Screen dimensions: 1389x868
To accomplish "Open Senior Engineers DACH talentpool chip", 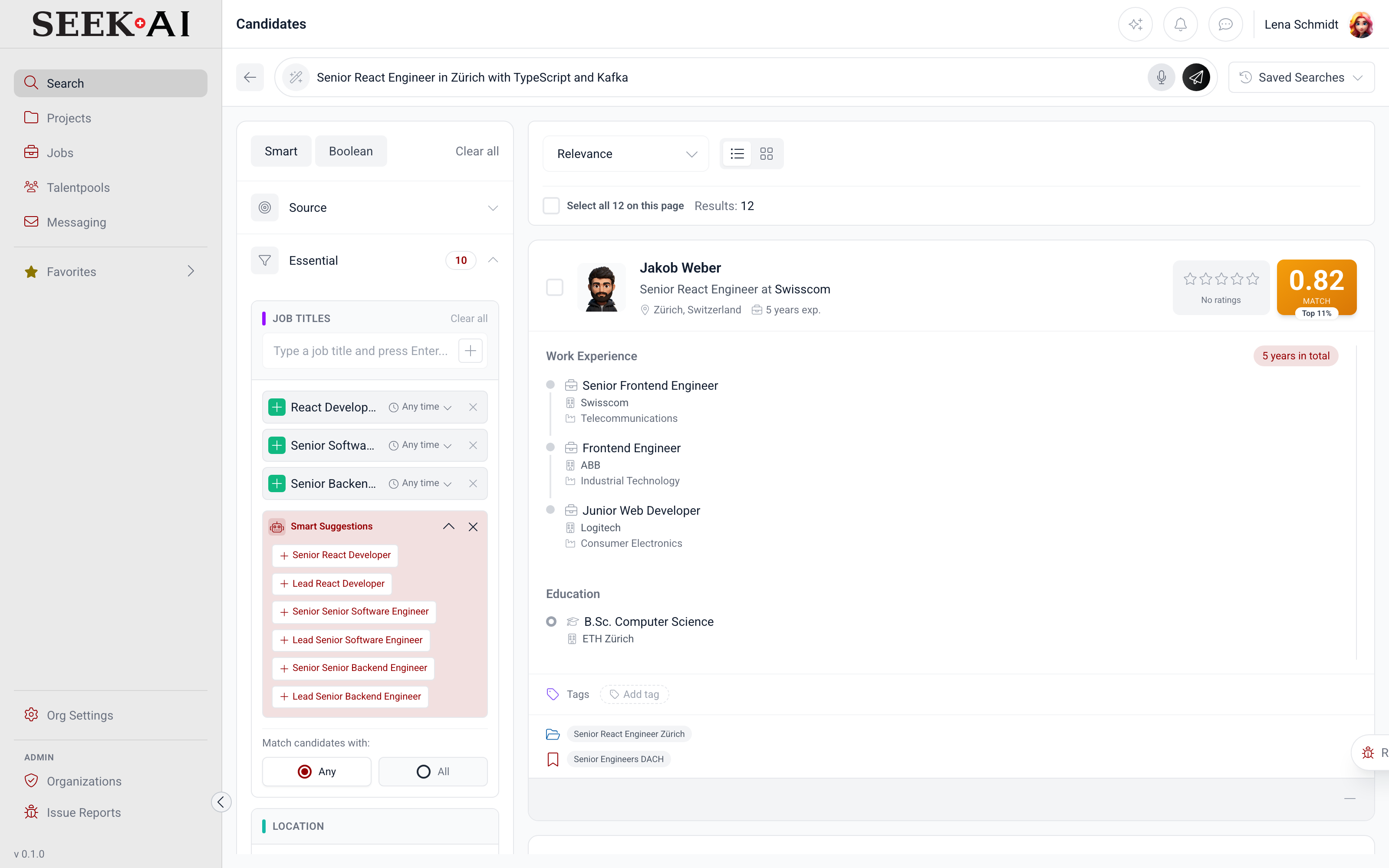I will 618,759.
